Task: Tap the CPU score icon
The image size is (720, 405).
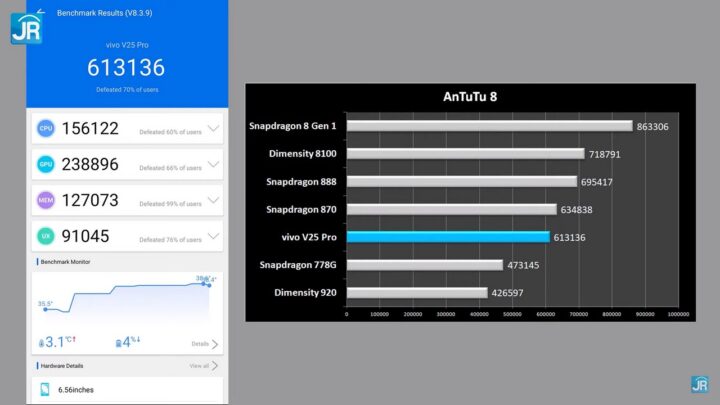Action: (x=46, y=128)
